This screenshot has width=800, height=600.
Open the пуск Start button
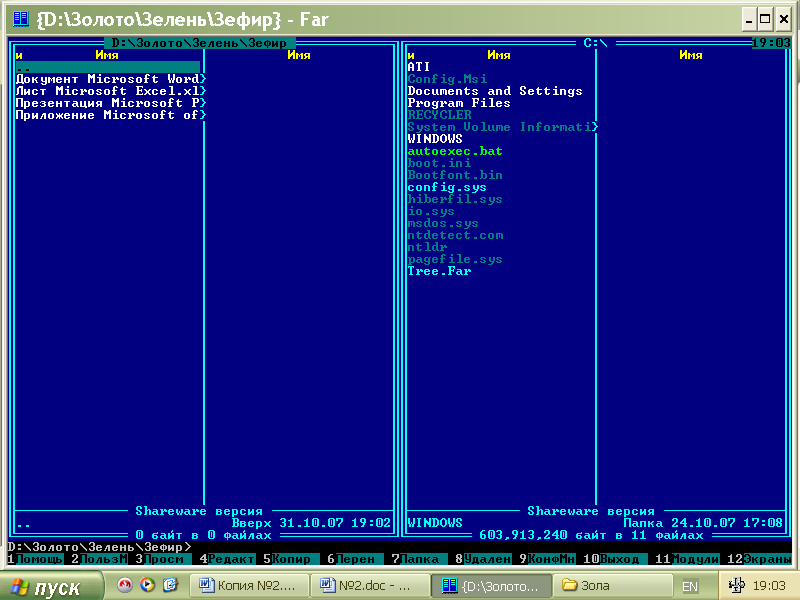(x=49, y=587)
